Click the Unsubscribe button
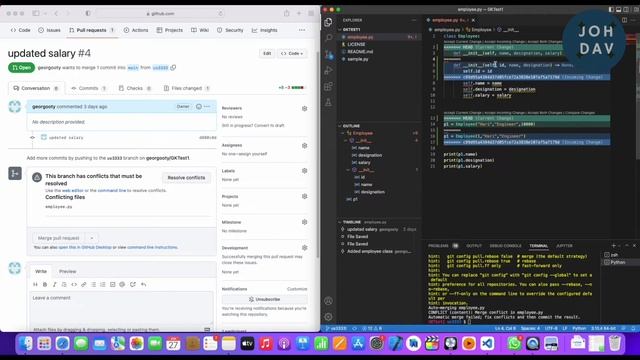The height and width of the screenshot is (360, 640). [264, 299]
